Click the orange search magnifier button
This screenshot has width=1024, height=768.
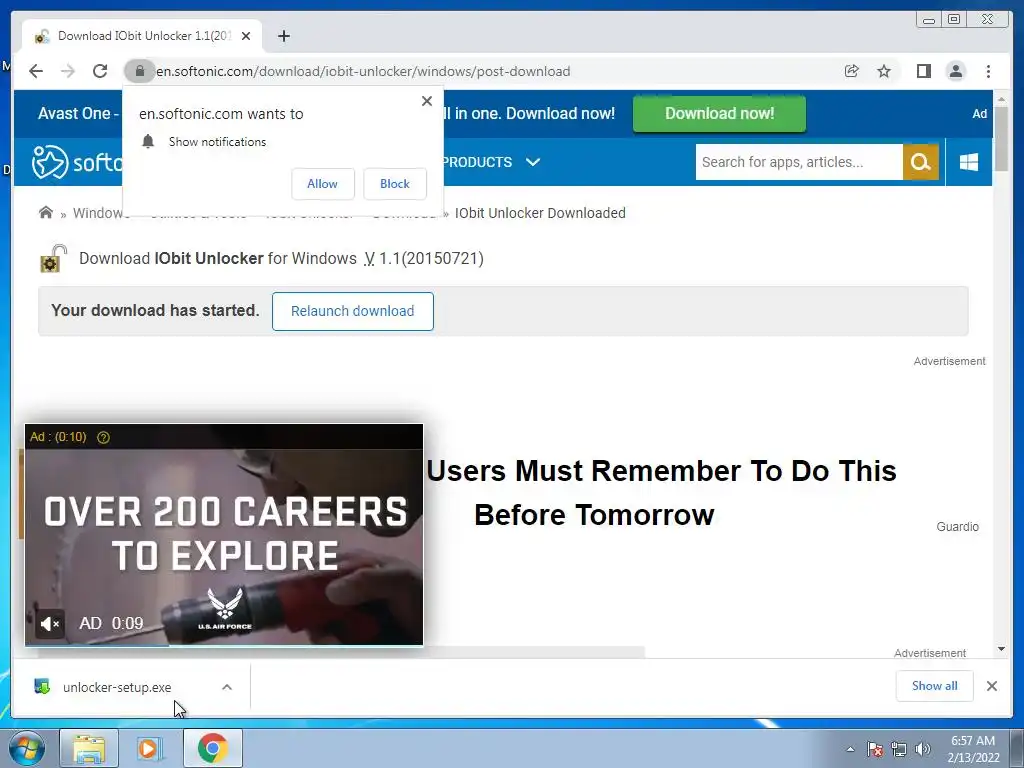pos(921,162)
